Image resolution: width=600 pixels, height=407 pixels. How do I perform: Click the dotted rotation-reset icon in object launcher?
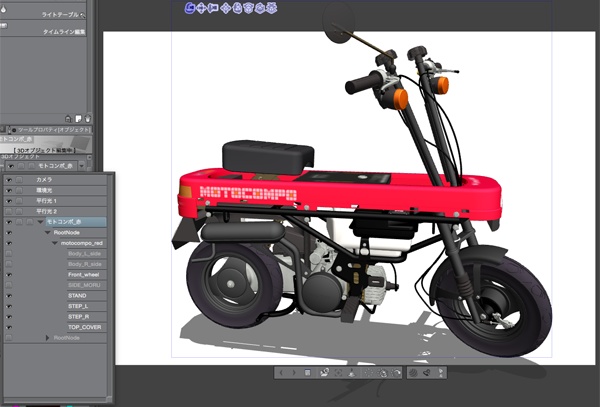396,373
